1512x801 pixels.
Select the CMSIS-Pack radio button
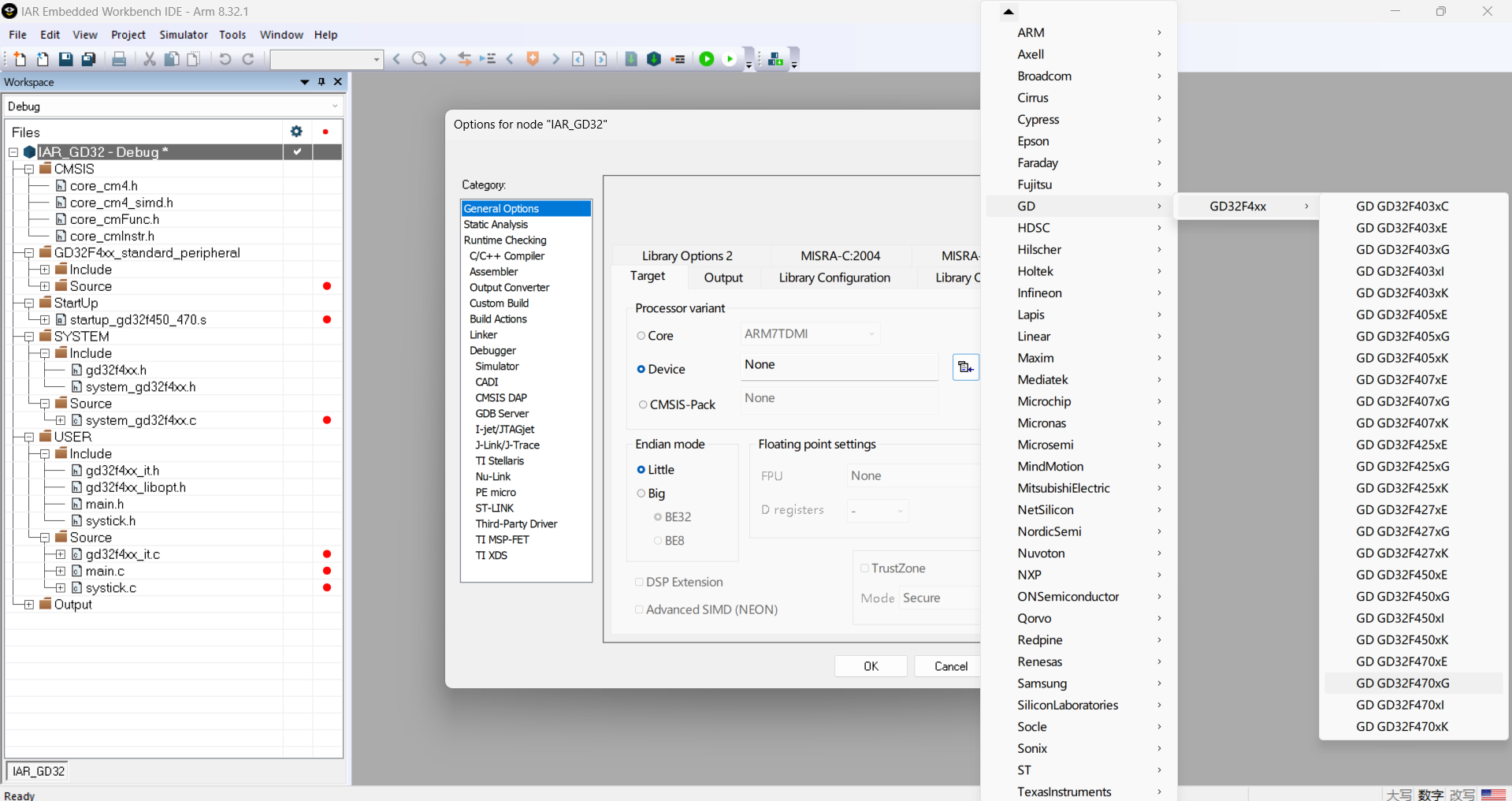(643, 404)
